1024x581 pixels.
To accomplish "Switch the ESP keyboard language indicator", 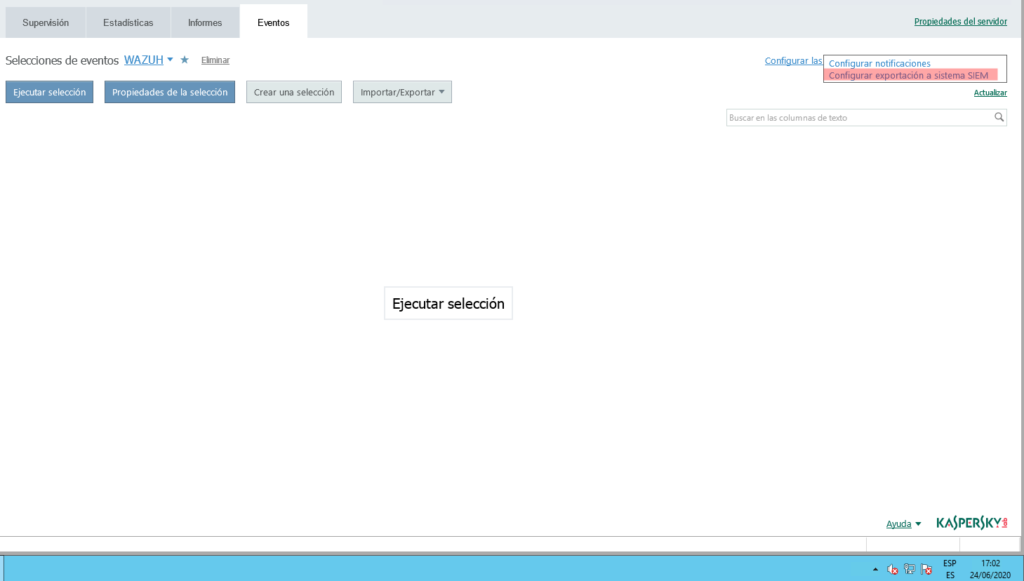I will 949,569.
